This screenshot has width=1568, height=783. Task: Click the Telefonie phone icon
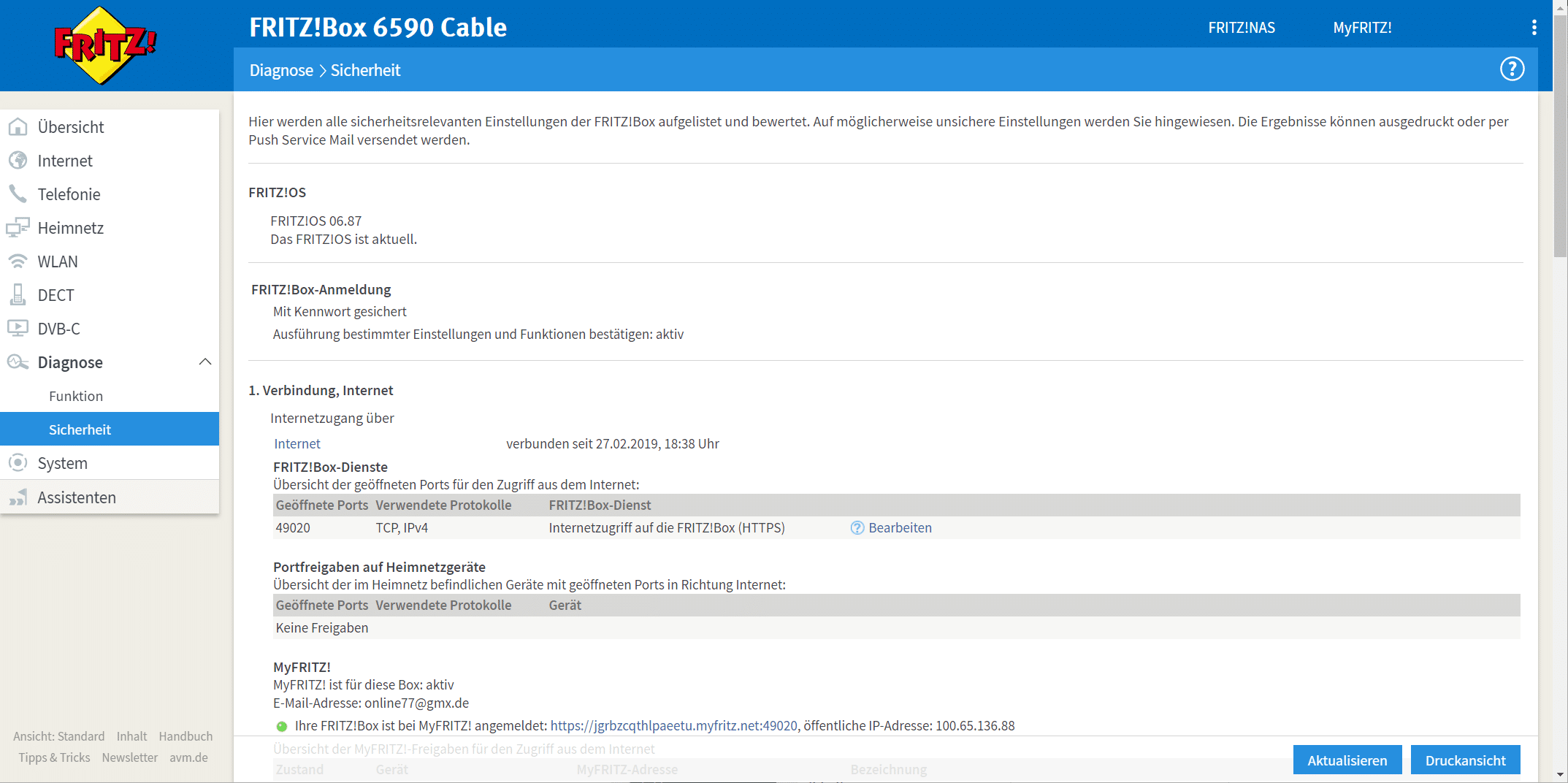click(x=18, y=194)
